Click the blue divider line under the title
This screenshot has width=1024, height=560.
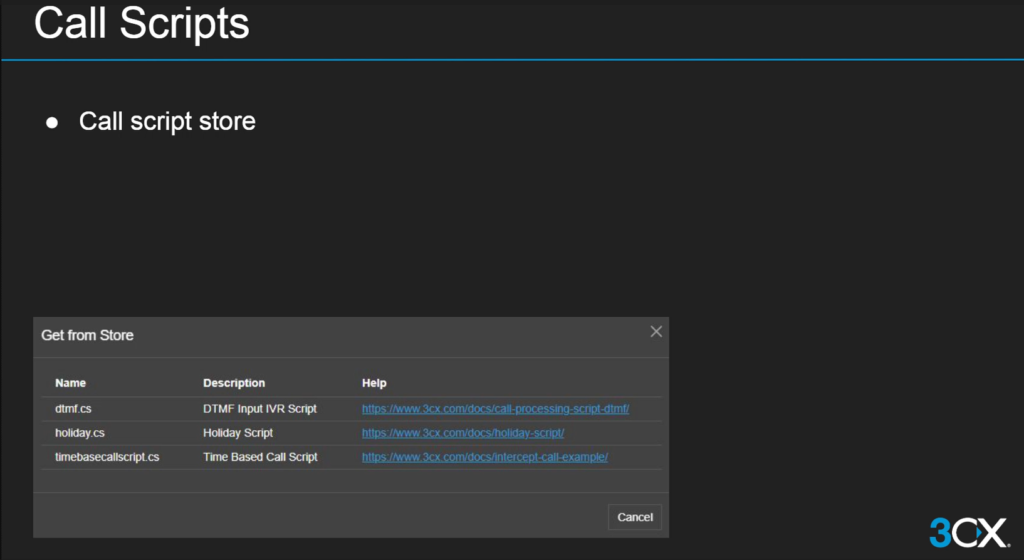tap(512, 60)
